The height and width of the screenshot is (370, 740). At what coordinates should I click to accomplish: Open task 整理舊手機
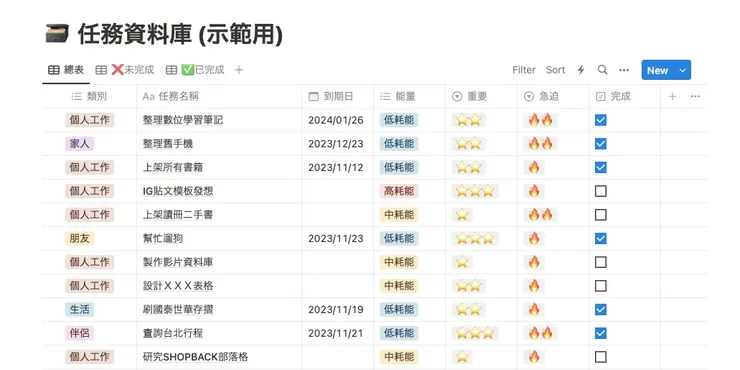coord(168,144)
